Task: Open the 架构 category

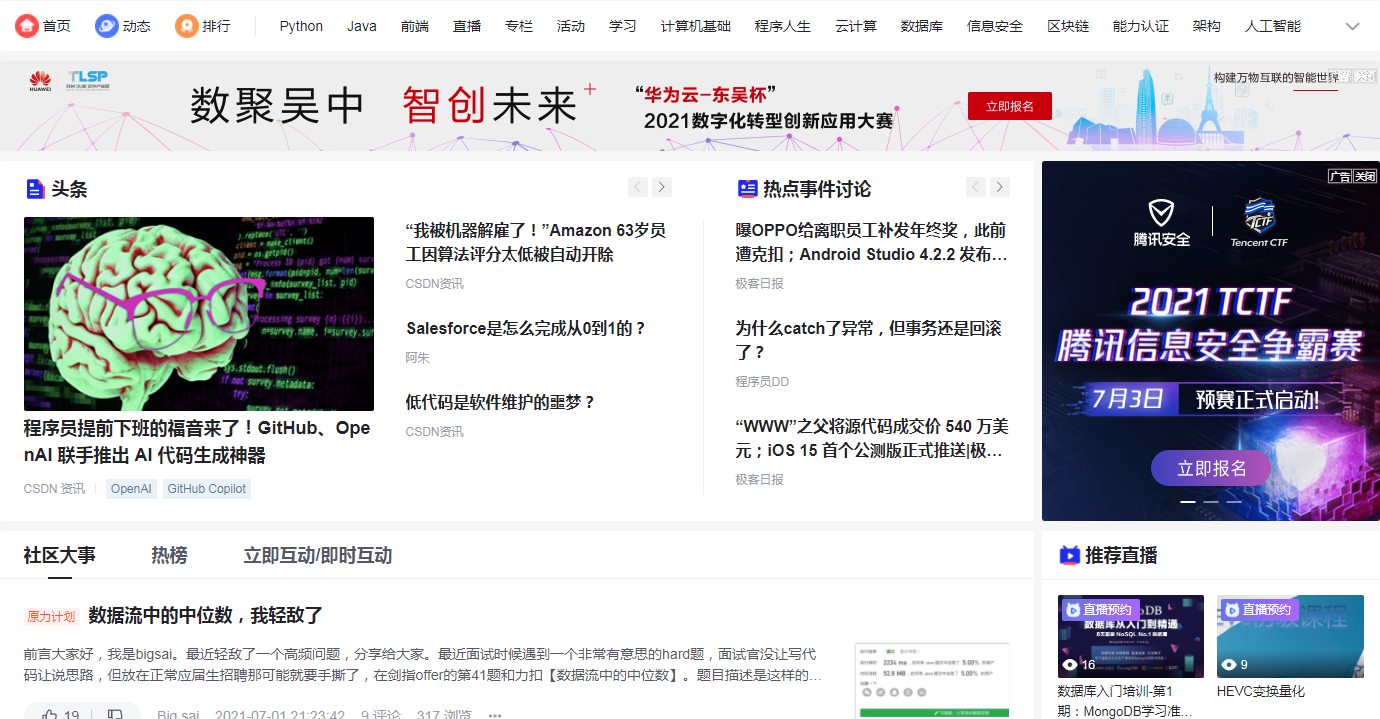Action: pos(1207,26)
